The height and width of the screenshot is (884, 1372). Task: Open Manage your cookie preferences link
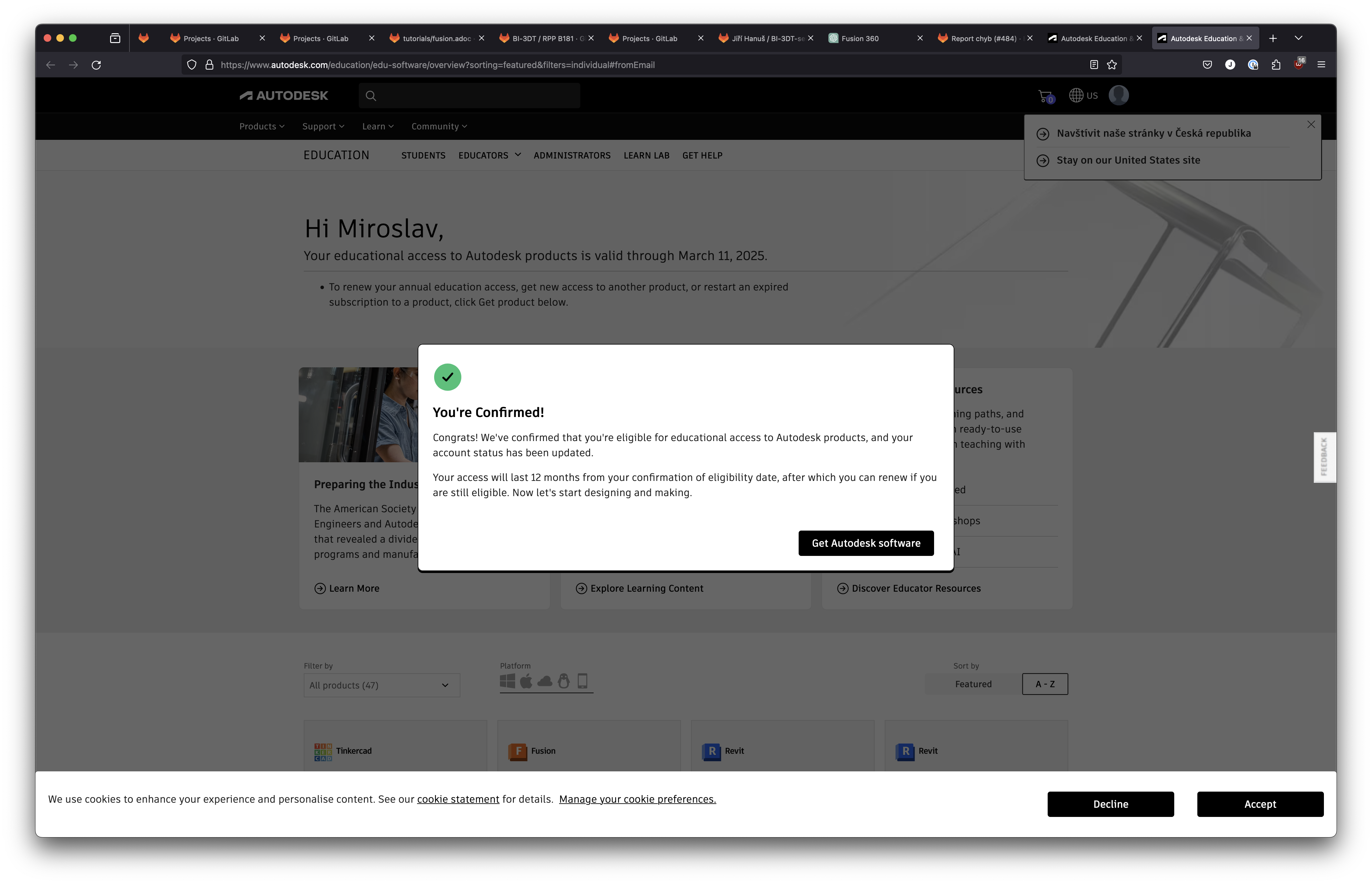coord(637,799)
